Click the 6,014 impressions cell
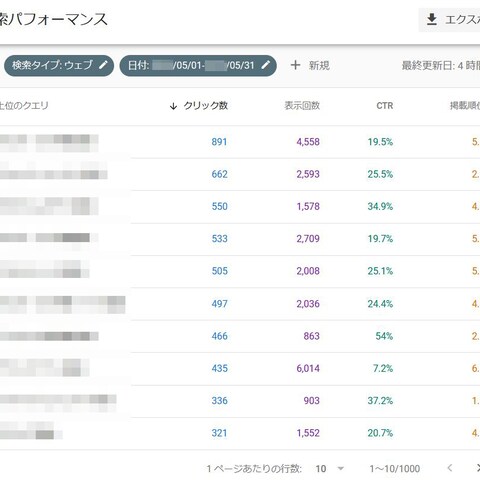480x480 pixels. point(308,368)
